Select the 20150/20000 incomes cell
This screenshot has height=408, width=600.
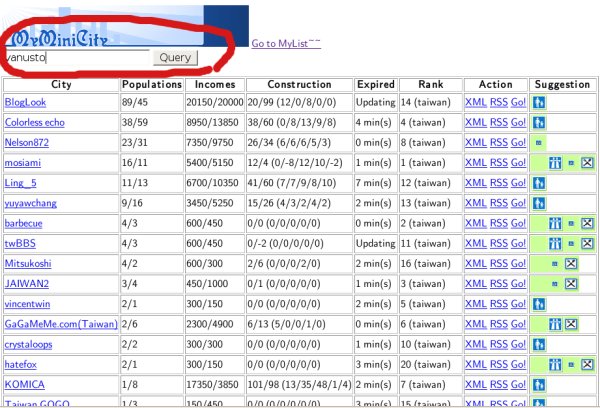click(215, 103)
